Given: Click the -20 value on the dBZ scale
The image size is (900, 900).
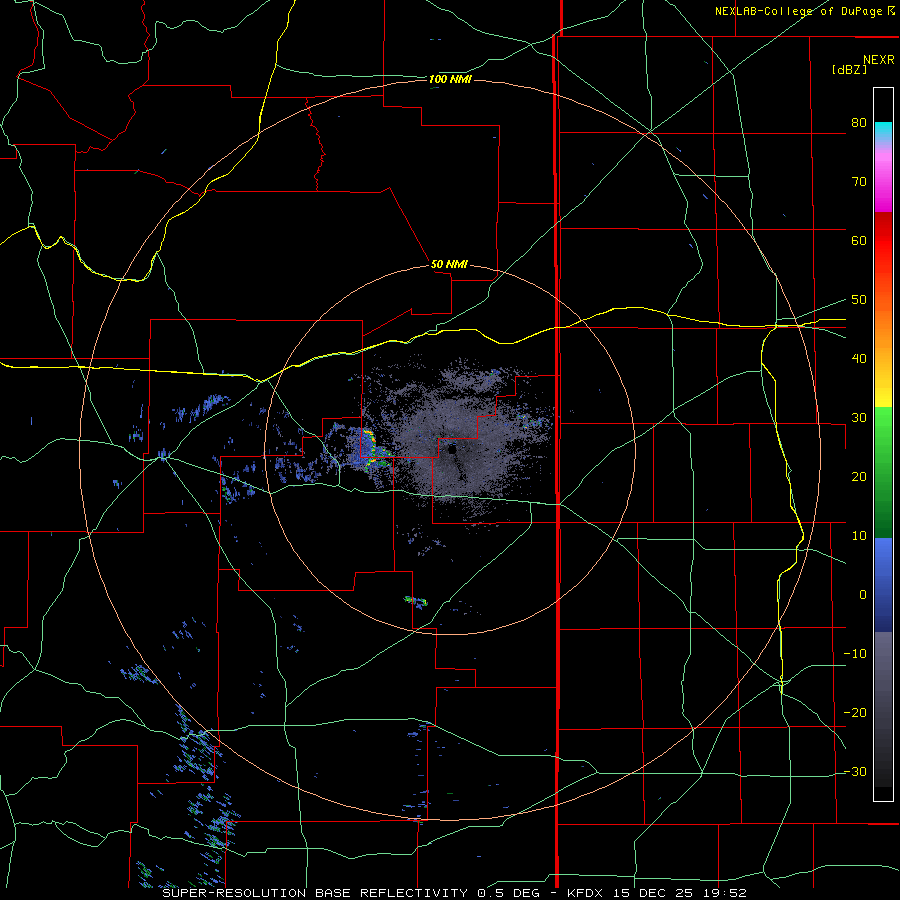Looking at the screenshot, I should tap(855, 713).
